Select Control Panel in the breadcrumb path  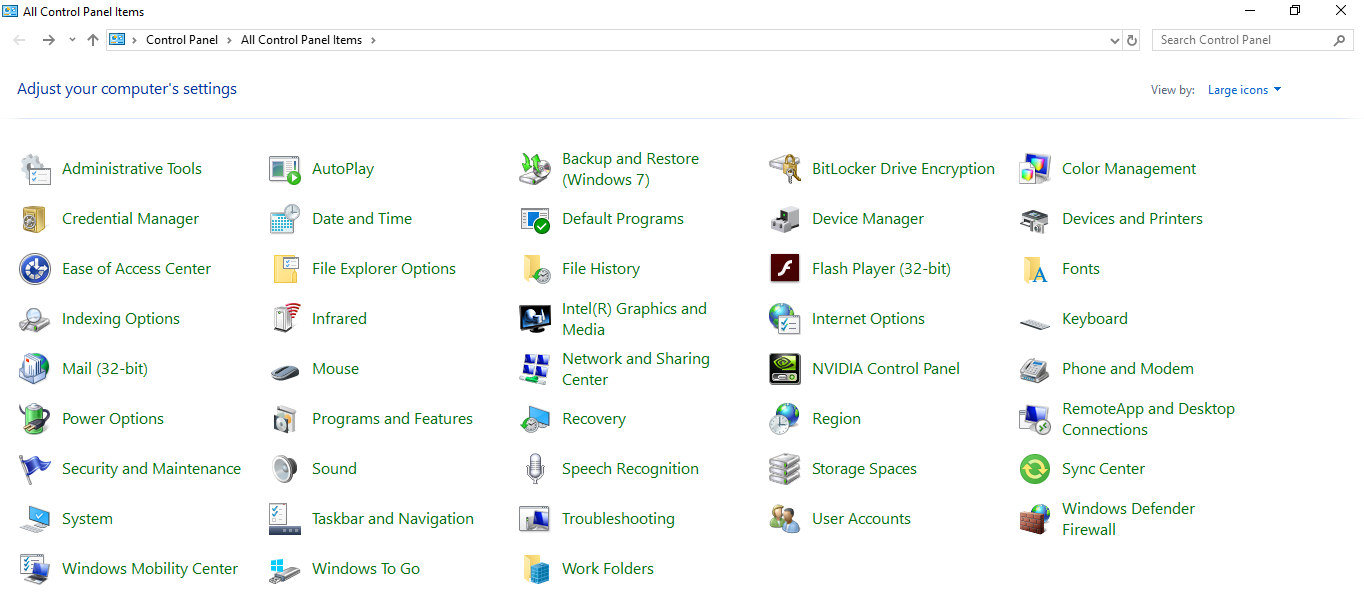click(x=182, y=40)
